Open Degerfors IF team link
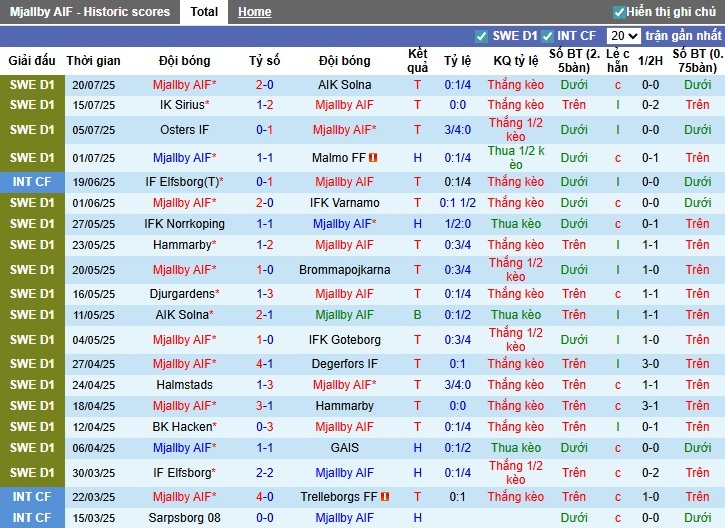This screenshot has height=528, width=725. 344,364
